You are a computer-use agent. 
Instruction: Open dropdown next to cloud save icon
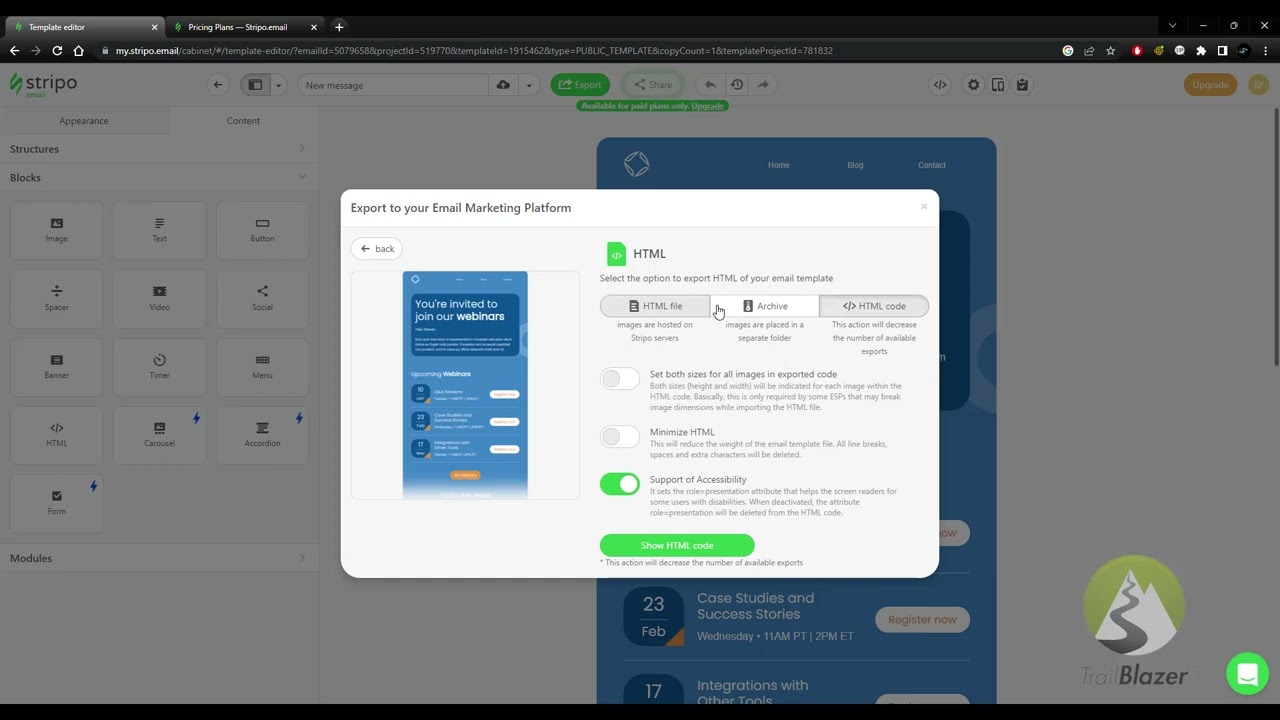point(529,85)
